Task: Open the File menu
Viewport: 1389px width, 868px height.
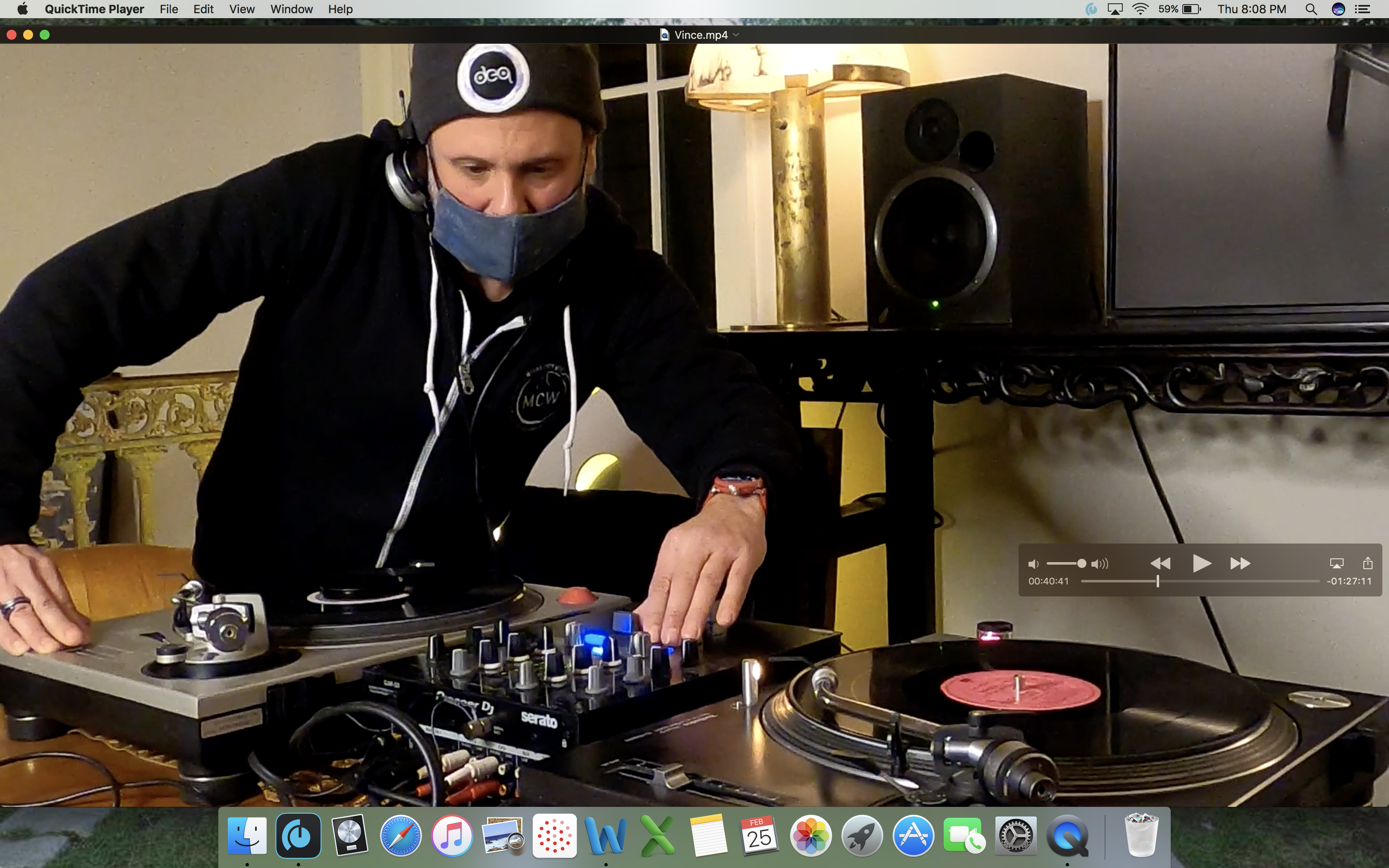Action: [x=168, y=9]
